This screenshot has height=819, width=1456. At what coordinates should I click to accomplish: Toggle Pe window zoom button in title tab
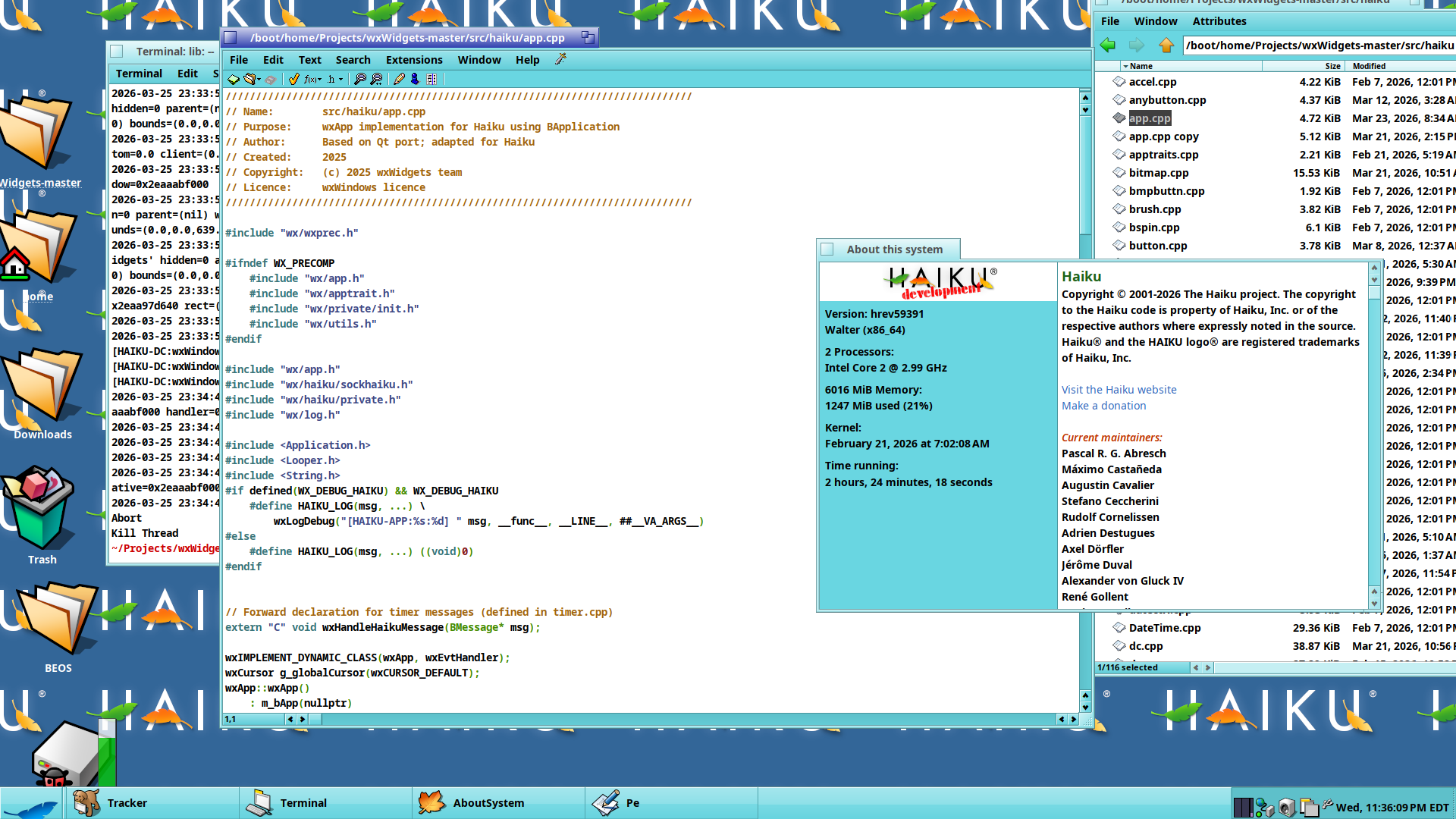tap(588, 37)
